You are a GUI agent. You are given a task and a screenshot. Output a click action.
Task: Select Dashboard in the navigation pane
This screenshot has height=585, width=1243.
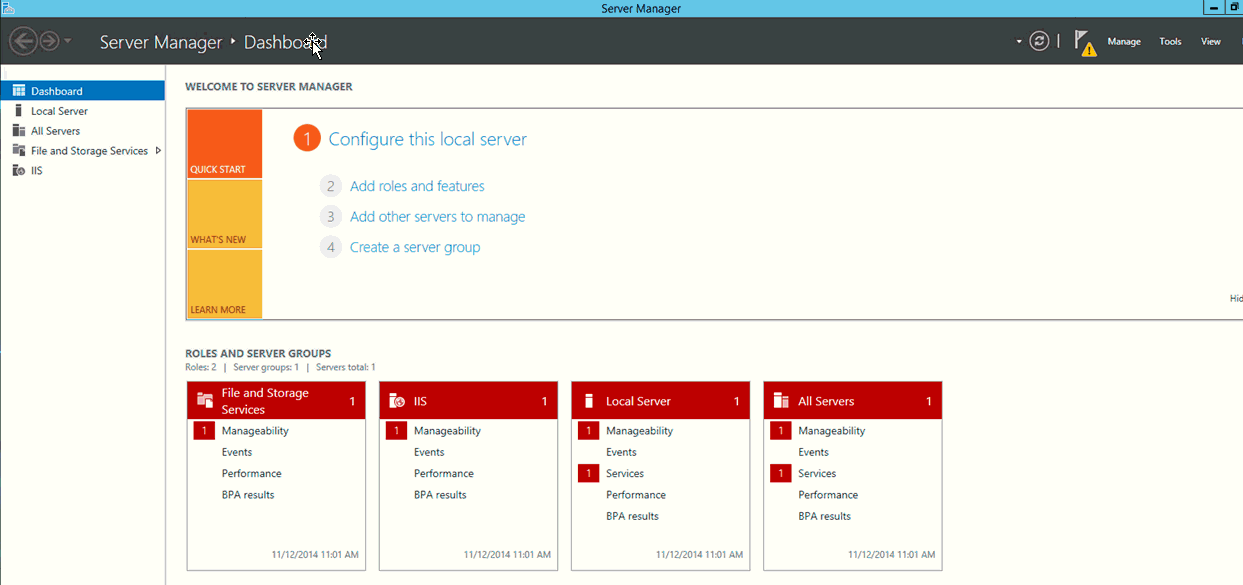(83, 91)
